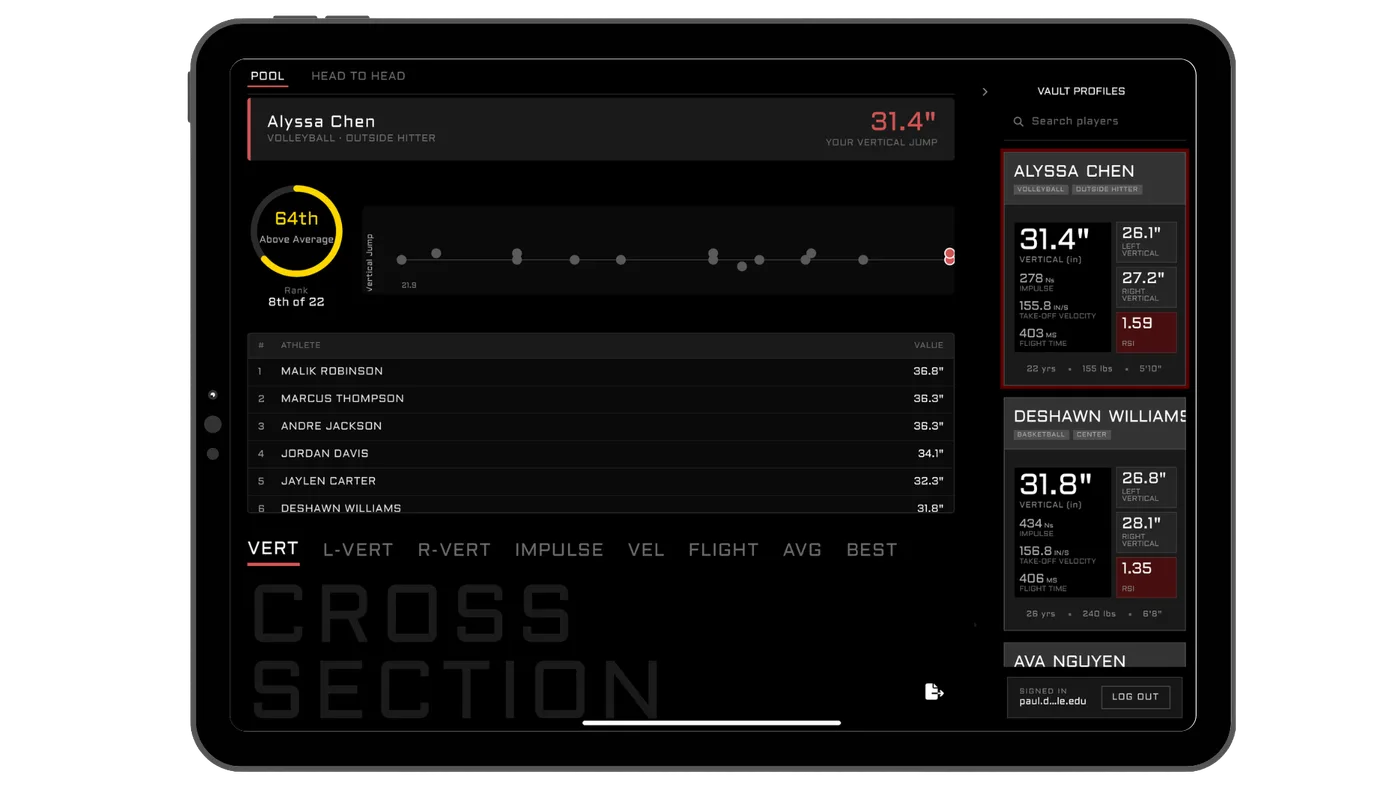The height and width of the screenshot is (788, 1400).
Task: Click the red highlighted chart dot
Action: (949, 257)
